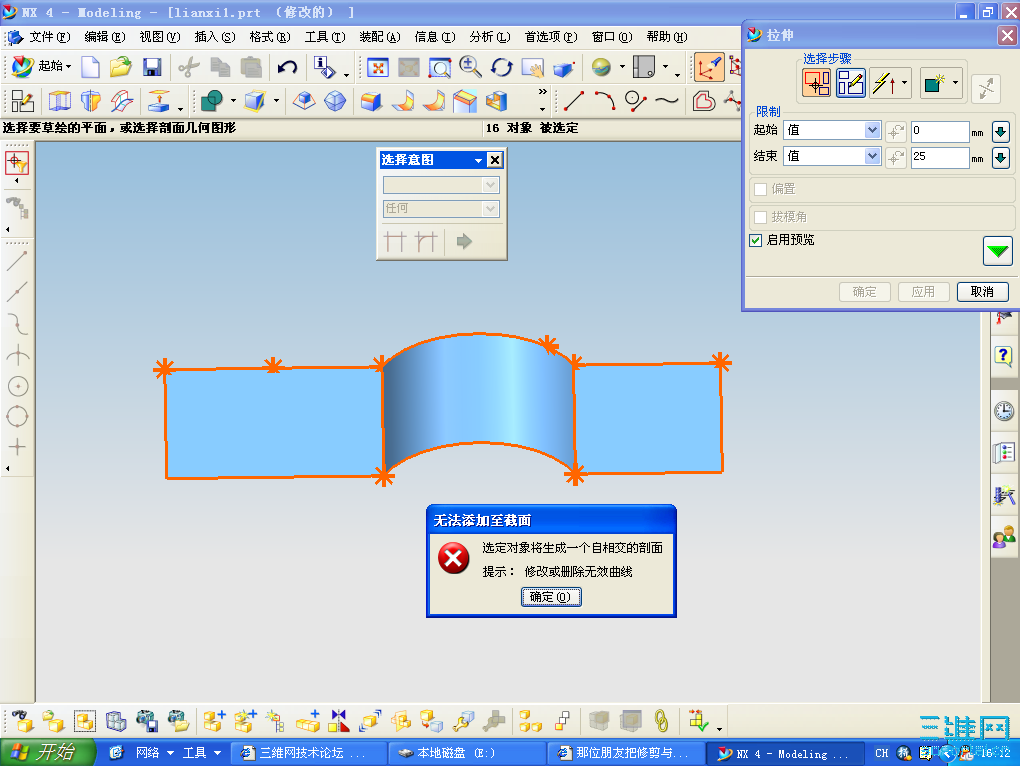Enable the 拔模角 draft angle checkbox
Viewport: 1020px width, 766px height.
click(760, 217)
